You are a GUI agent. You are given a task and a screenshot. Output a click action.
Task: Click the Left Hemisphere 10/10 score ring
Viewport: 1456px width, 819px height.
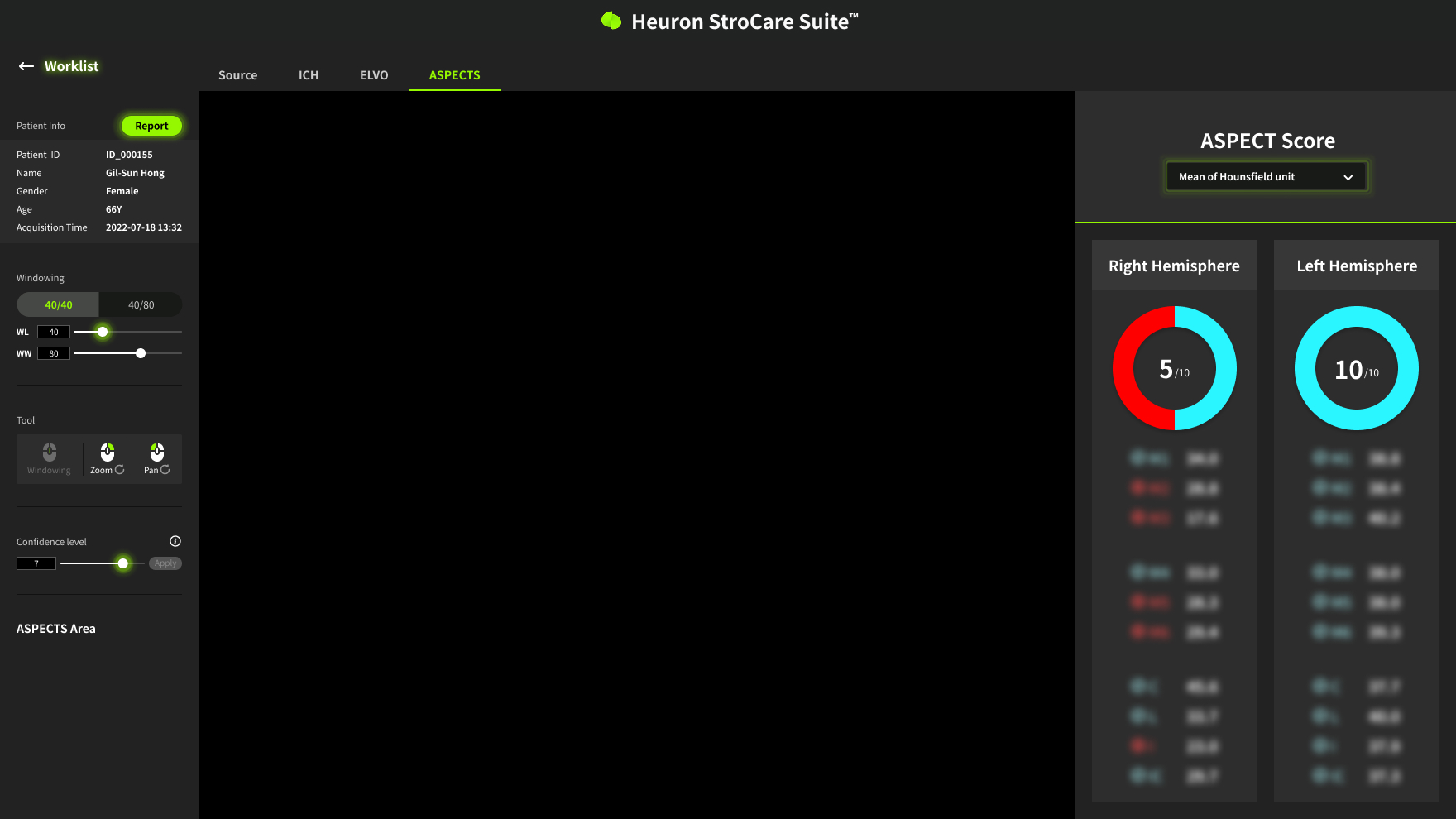[1357, 368]
